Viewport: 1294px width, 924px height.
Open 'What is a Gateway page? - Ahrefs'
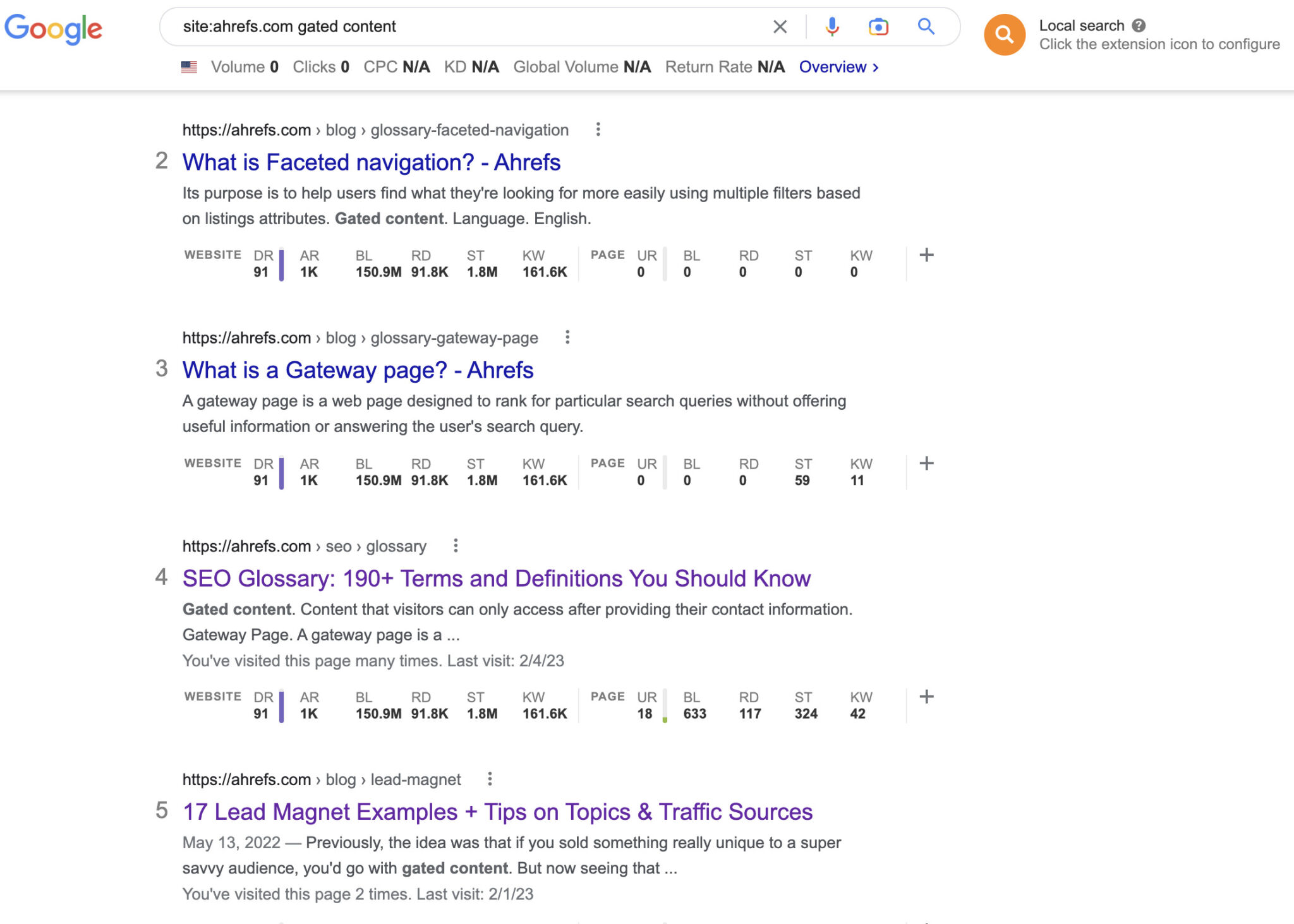(358, 370)
